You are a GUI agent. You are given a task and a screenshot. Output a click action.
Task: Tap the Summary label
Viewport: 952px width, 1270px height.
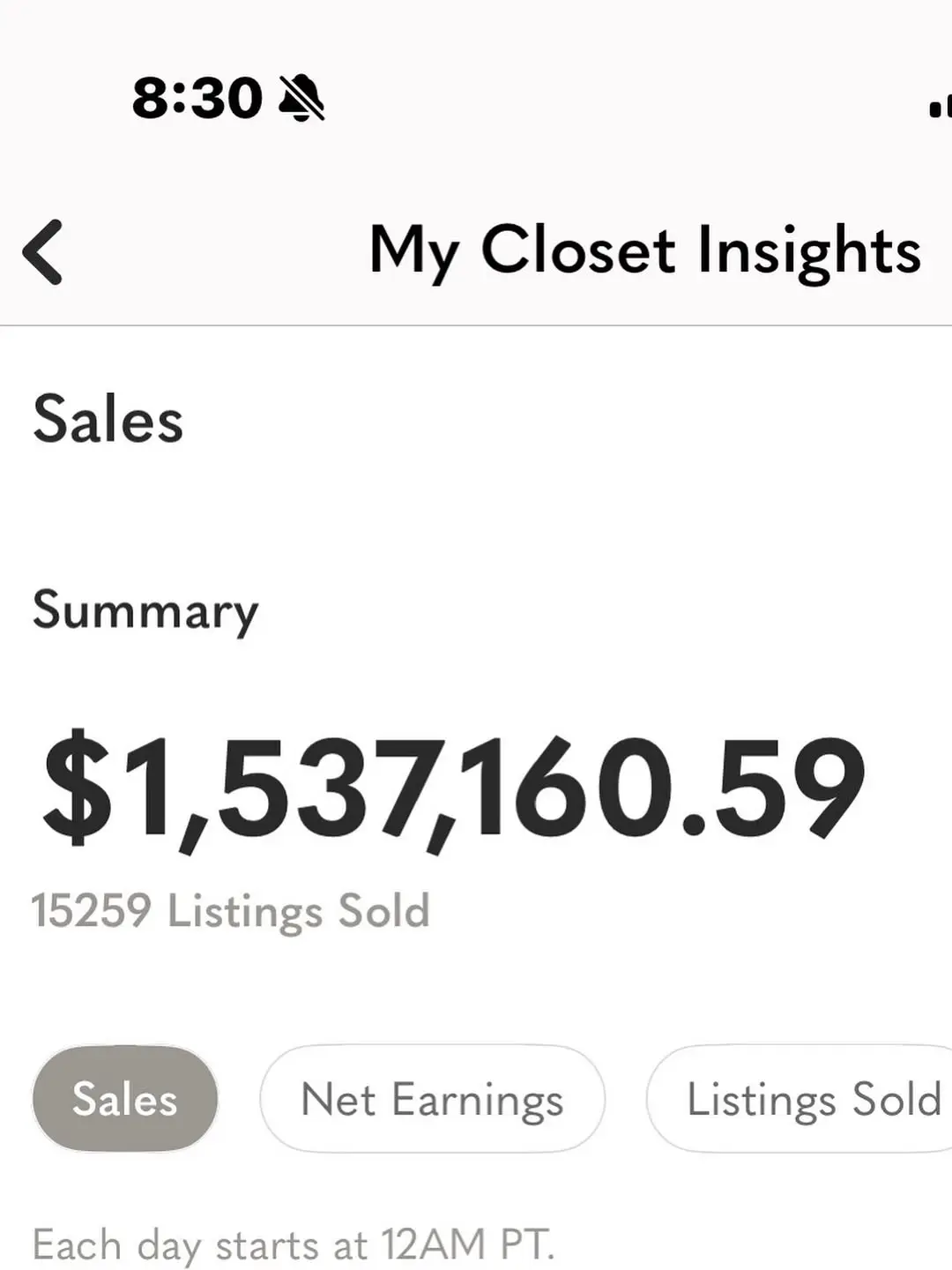(145, 611)
